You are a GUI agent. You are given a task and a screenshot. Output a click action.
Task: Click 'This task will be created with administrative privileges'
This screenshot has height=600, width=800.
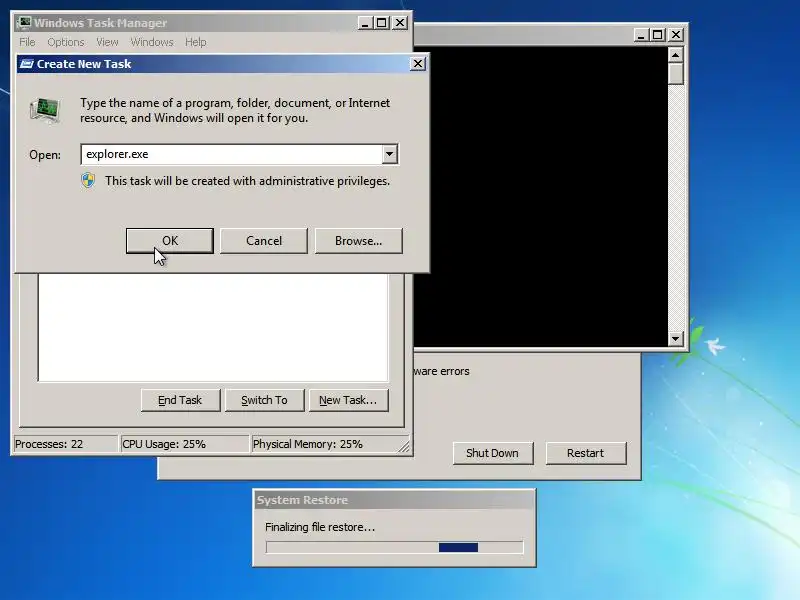(x=247, y=181)
